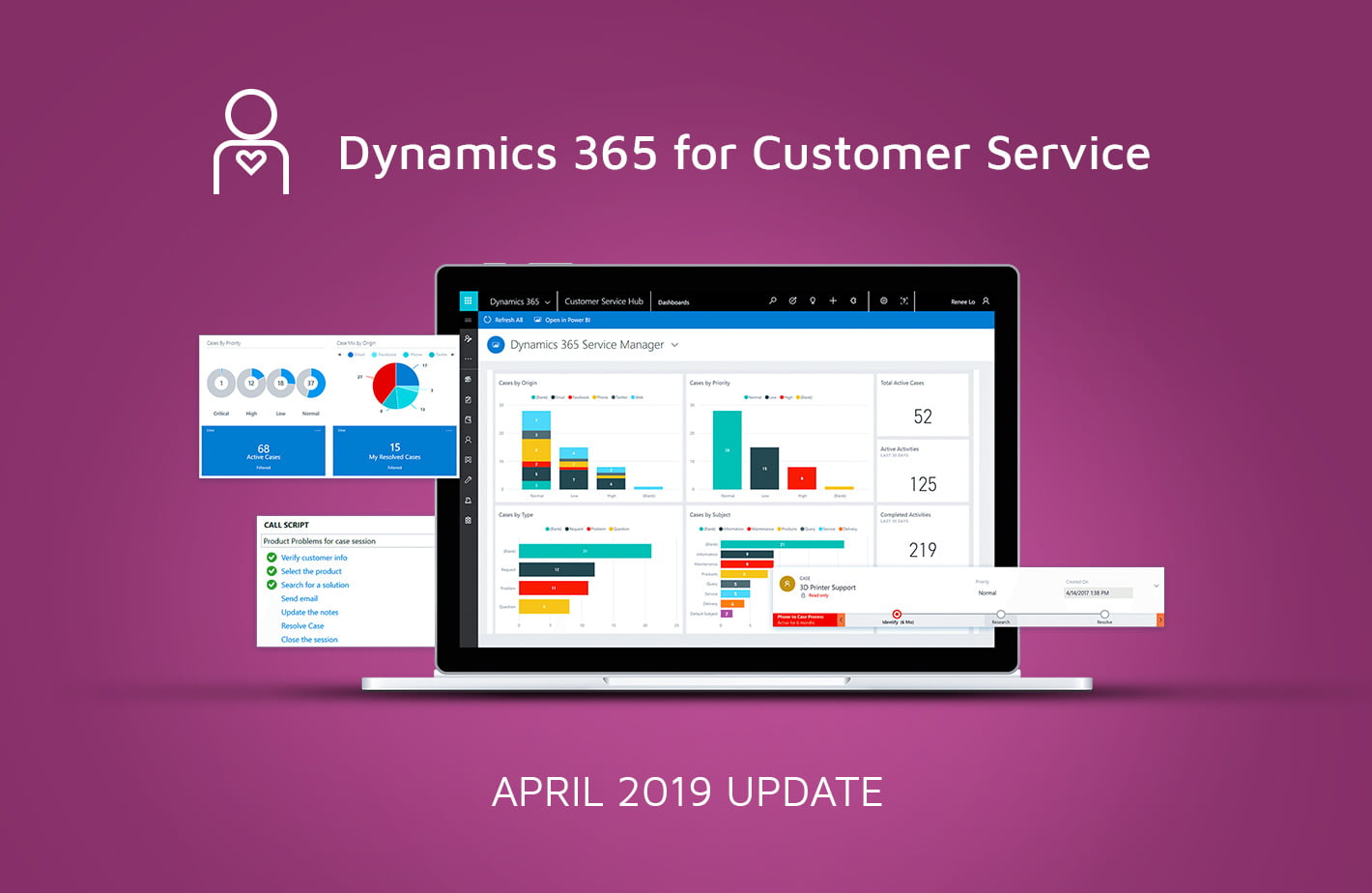
Task: Toggle the Select the product check mark
Action: coord(272,571)
